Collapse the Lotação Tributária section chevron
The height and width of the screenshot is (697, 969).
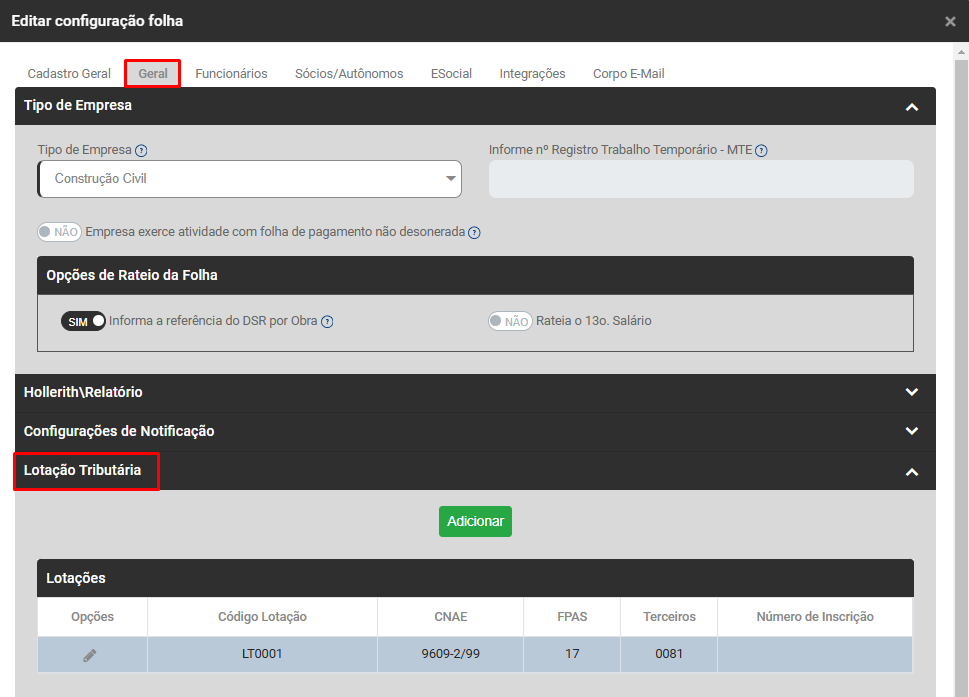pos(912,471)
